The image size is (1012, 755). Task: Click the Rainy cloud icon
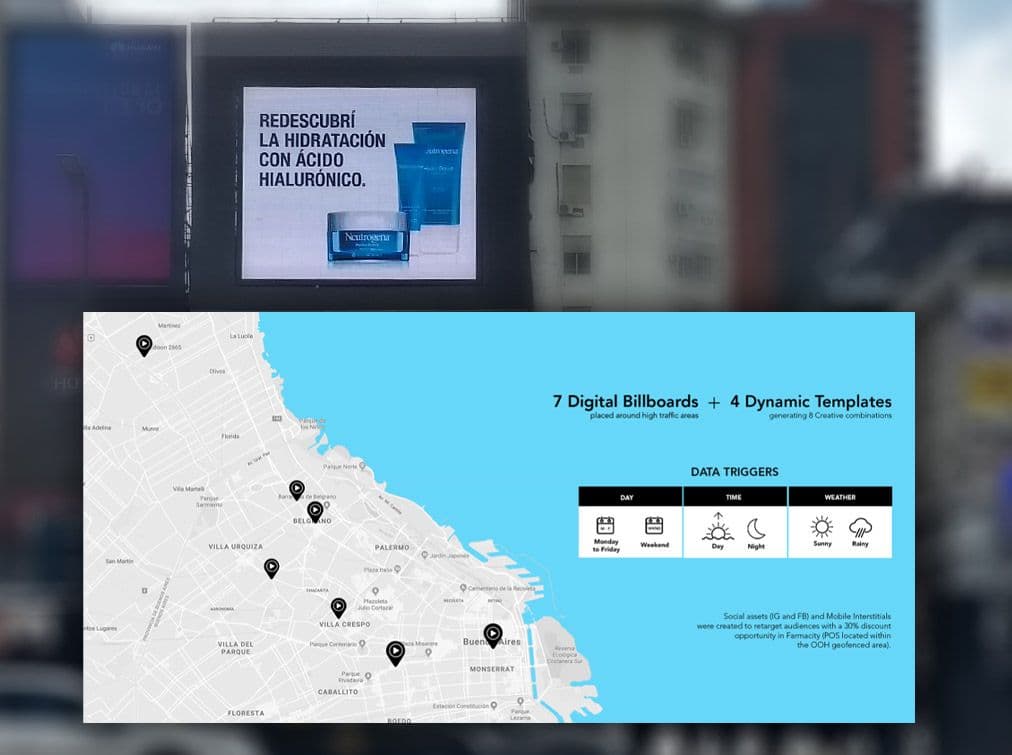tap(860, 528)
